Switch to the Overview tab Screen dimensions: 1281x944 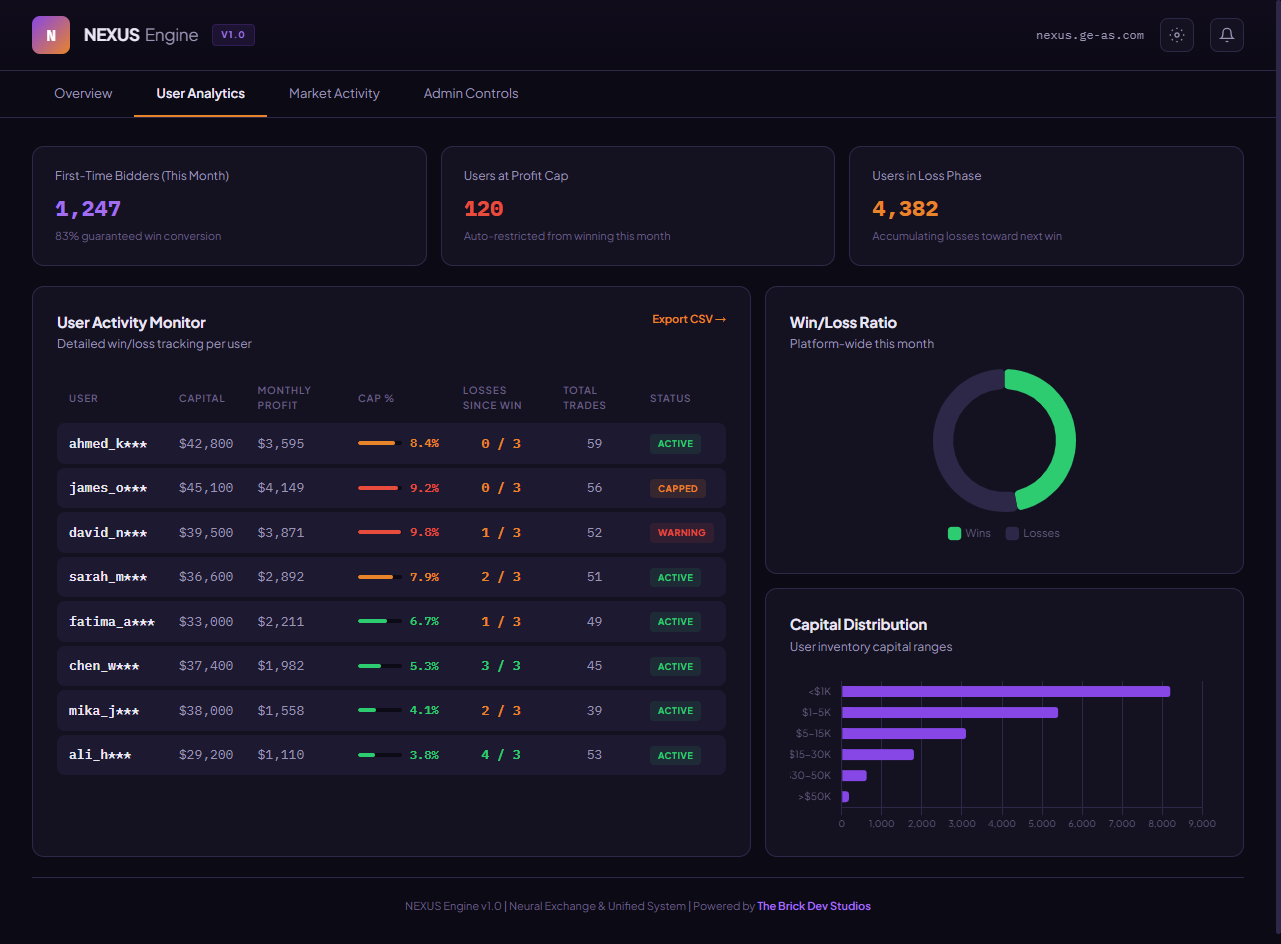coord(83,93)
